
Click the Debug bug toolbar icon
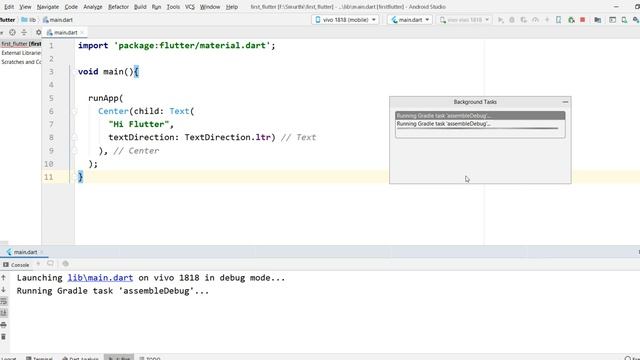point(512,20)
